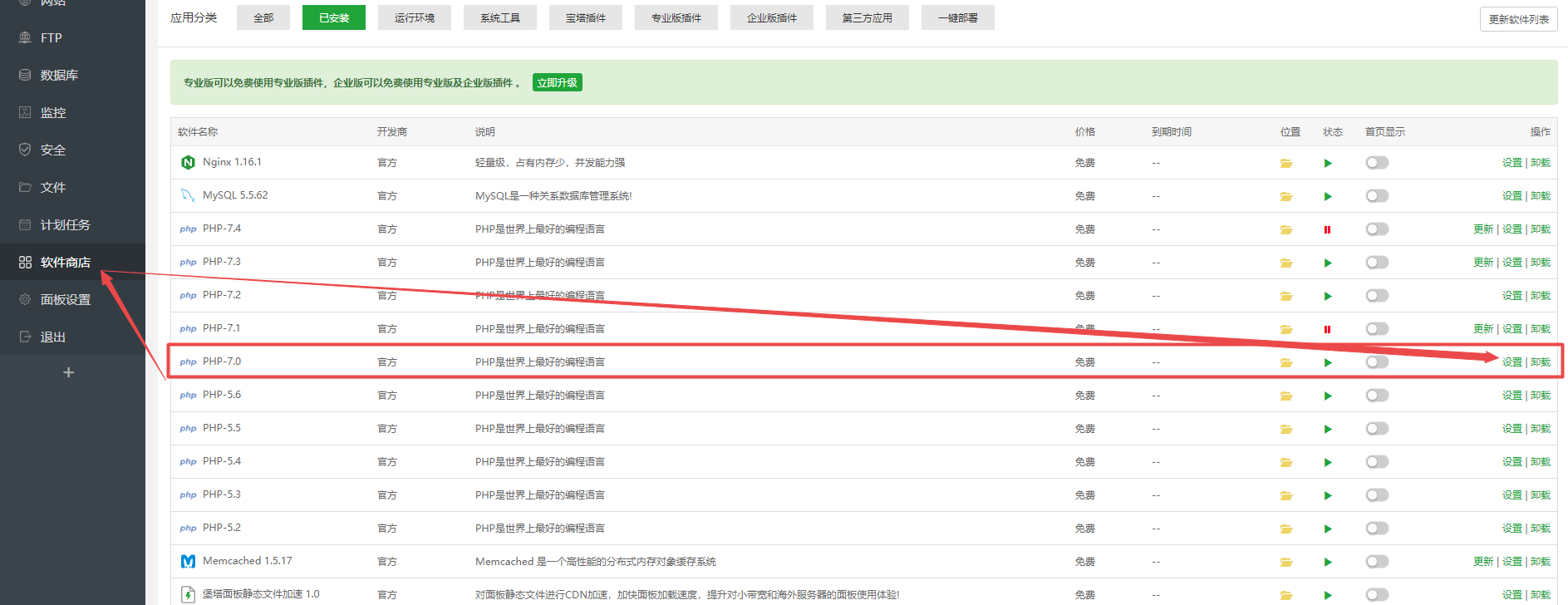
Task: Click 设置 link for PHP-7.0
Action: [1511, 362]
